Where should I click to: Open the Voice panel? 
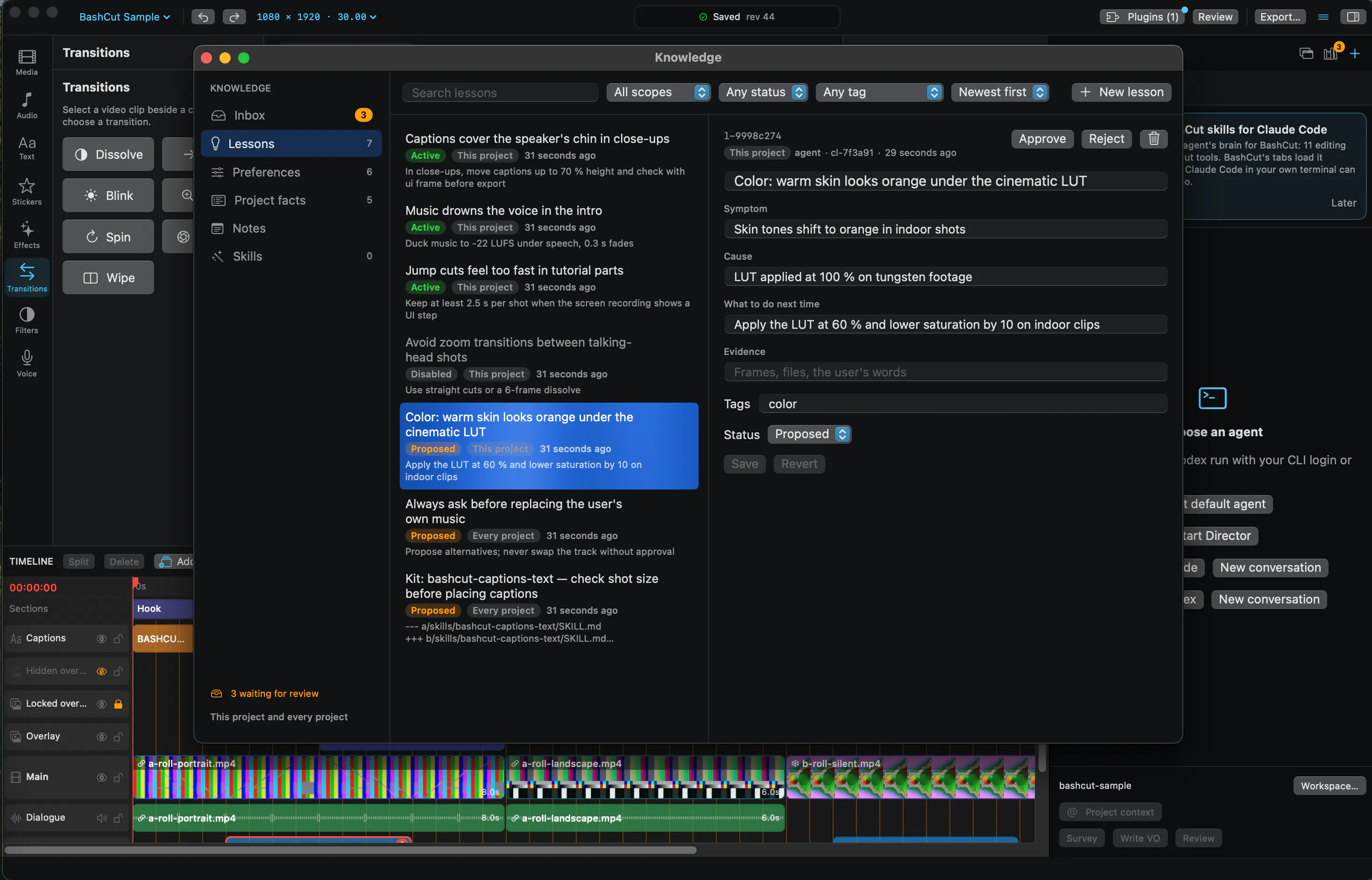click(27, 363)
